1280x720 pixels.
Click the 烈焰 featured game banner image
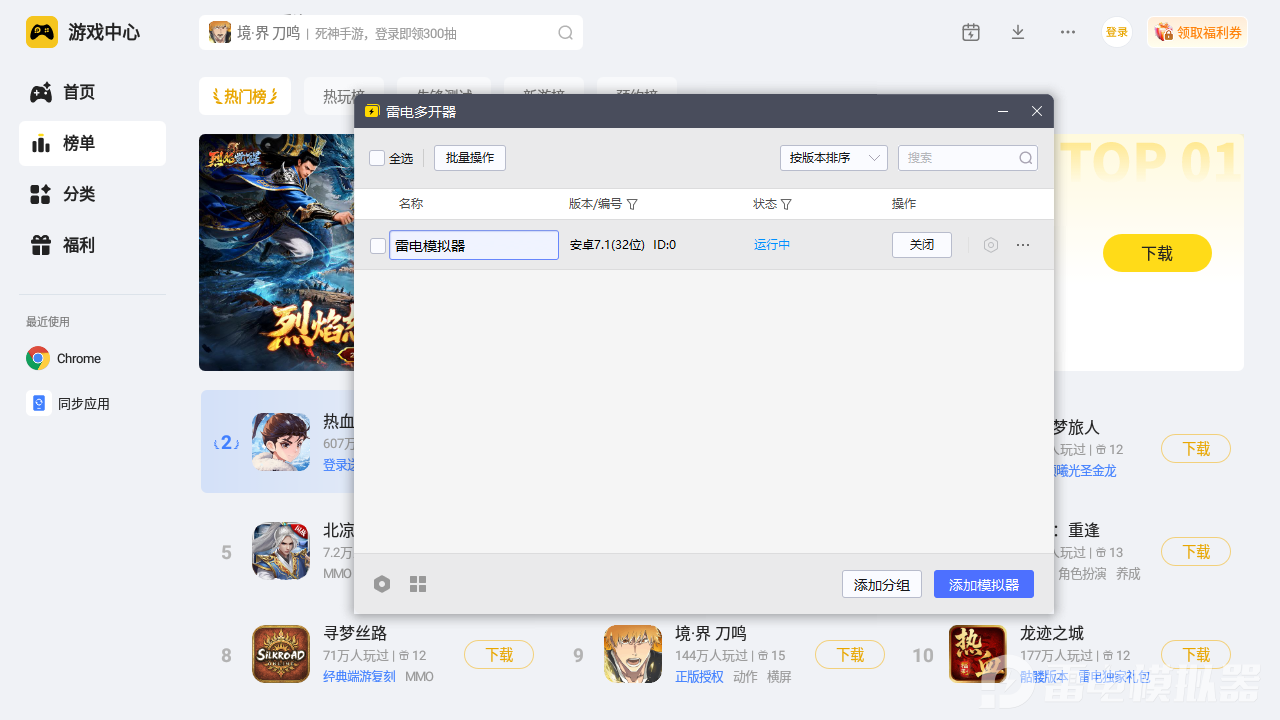point(277,252)
